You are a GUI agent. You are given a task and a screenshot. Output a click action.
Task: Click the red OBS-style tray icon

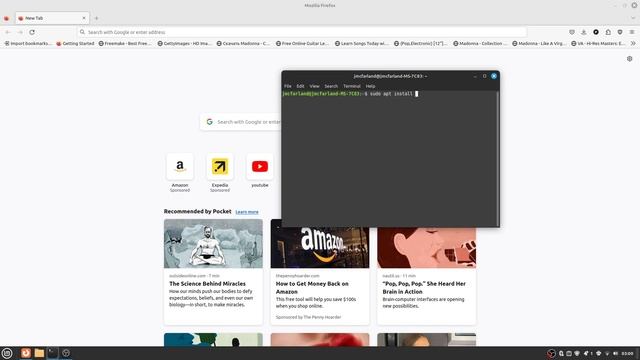pos(551,353)
